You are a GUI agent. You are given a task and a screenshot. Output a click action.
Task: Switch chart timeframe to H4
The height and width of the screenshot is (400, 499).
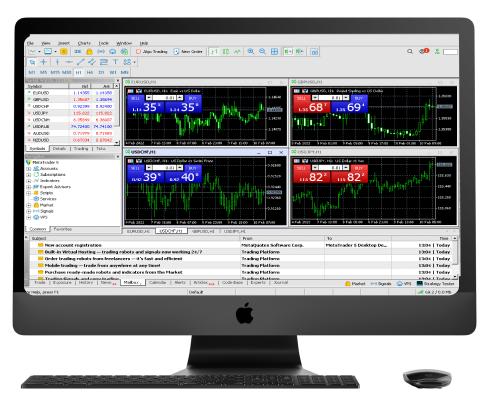click(x=90, y=72)
